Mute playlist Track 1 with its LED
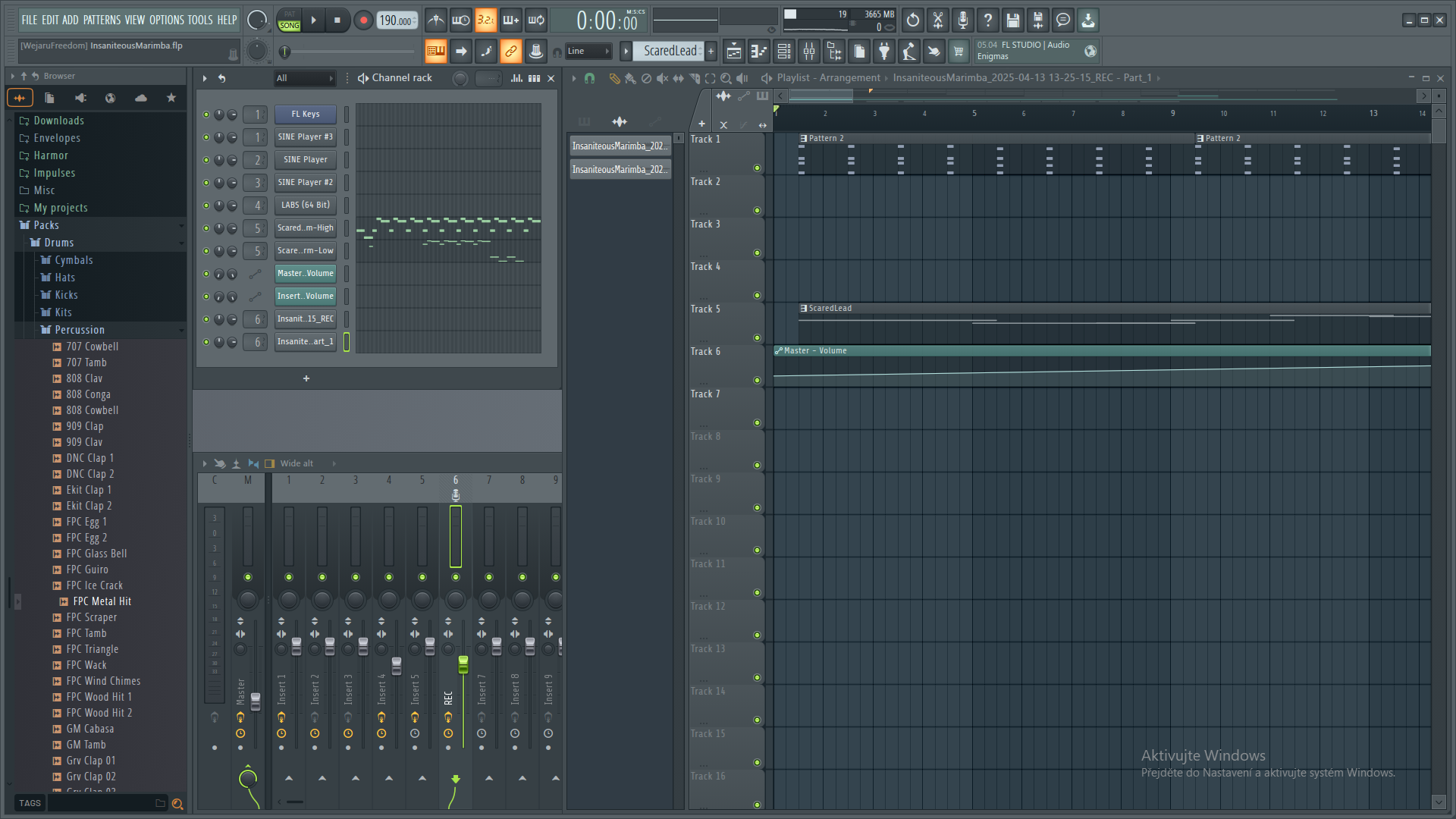Screen dimensions: 1456x819 tap(757, 168)
